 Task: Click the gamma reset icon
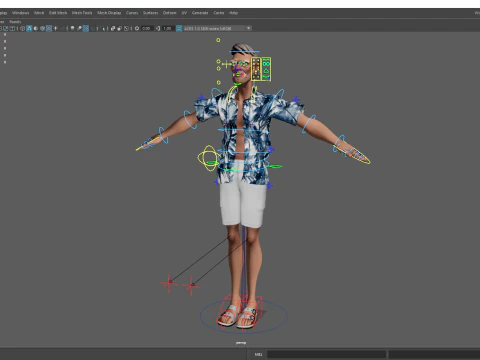click(x=158, y=28)
